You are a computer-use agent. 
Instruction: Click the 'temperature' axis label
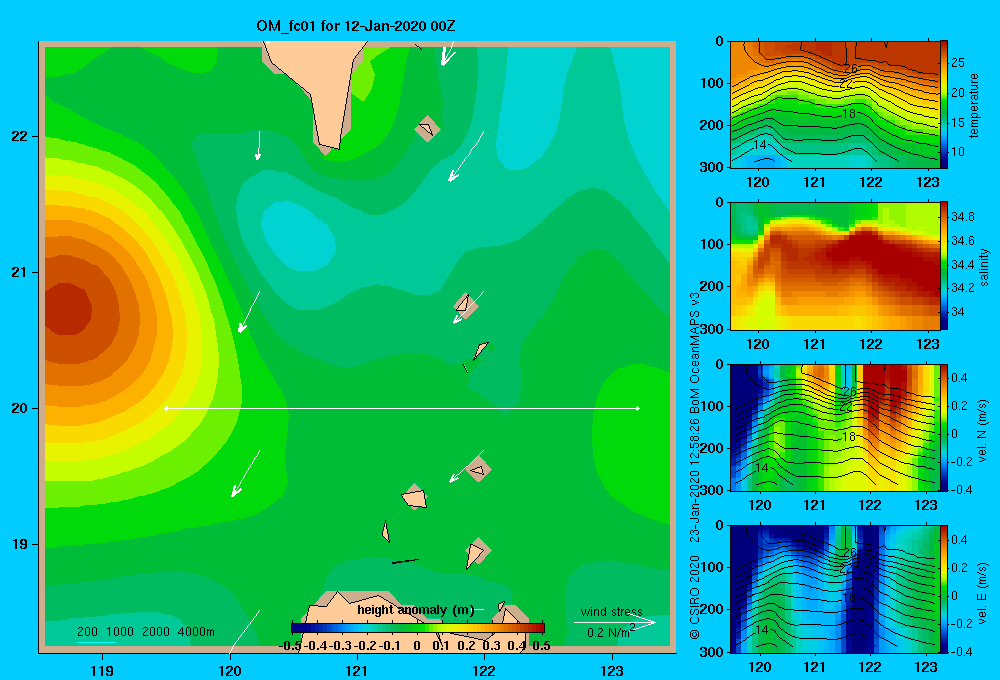tap(973, 105)
